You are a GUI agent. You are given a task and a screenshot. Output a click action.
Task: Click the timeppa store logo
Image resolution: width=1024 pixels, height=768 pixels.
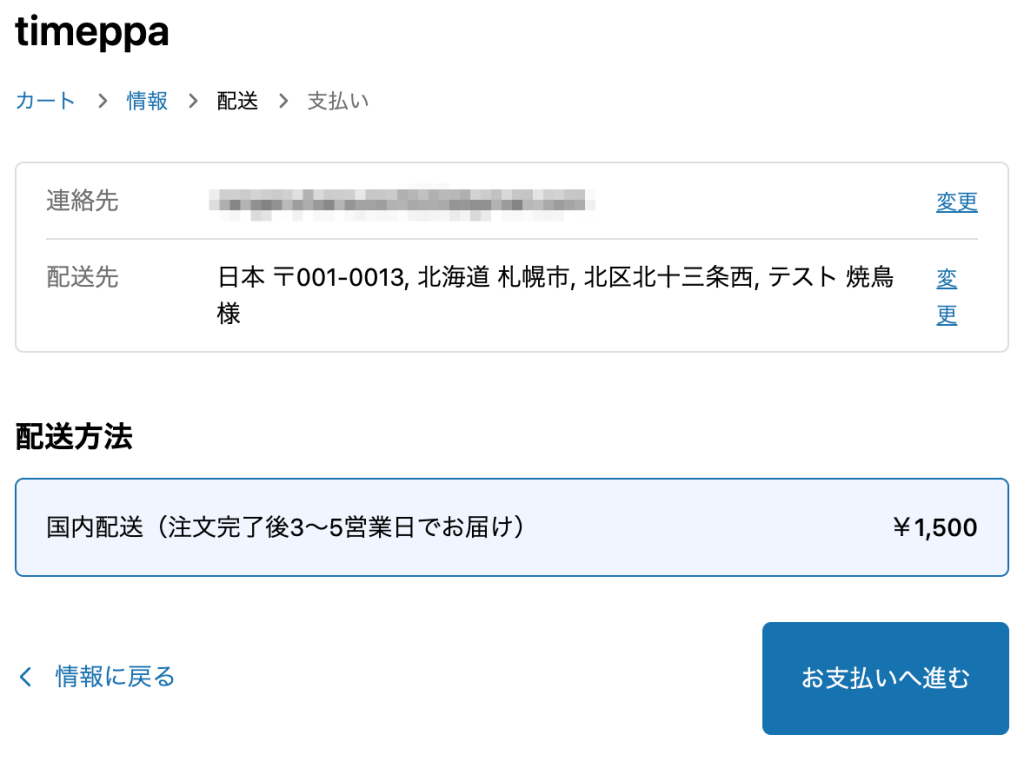click(x=90, y=31)
